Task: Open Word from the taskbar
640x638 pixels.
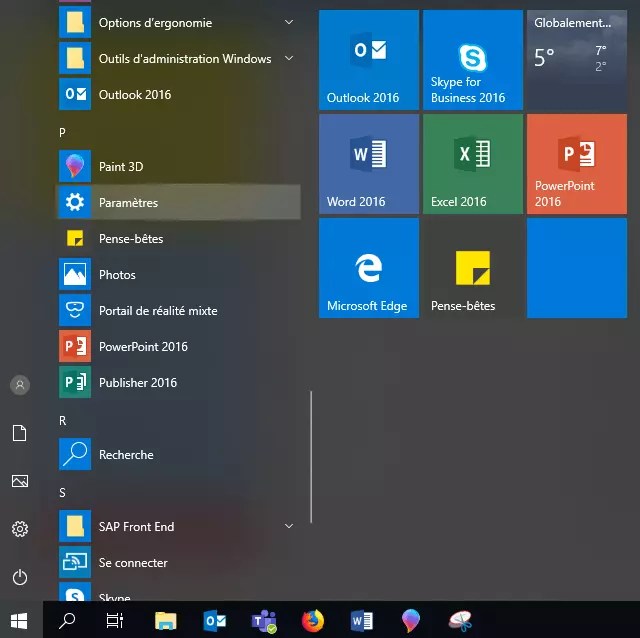Action: tap(362, 621)
